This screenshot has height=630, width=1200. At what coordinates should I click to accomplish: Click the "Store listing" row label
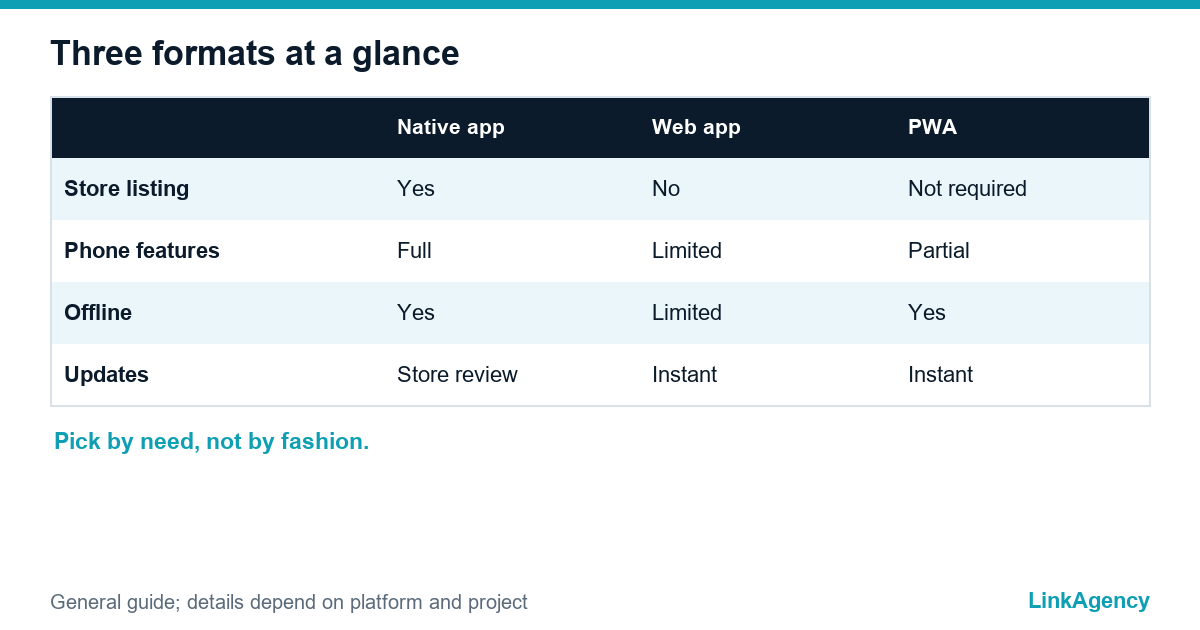[127, 188]
